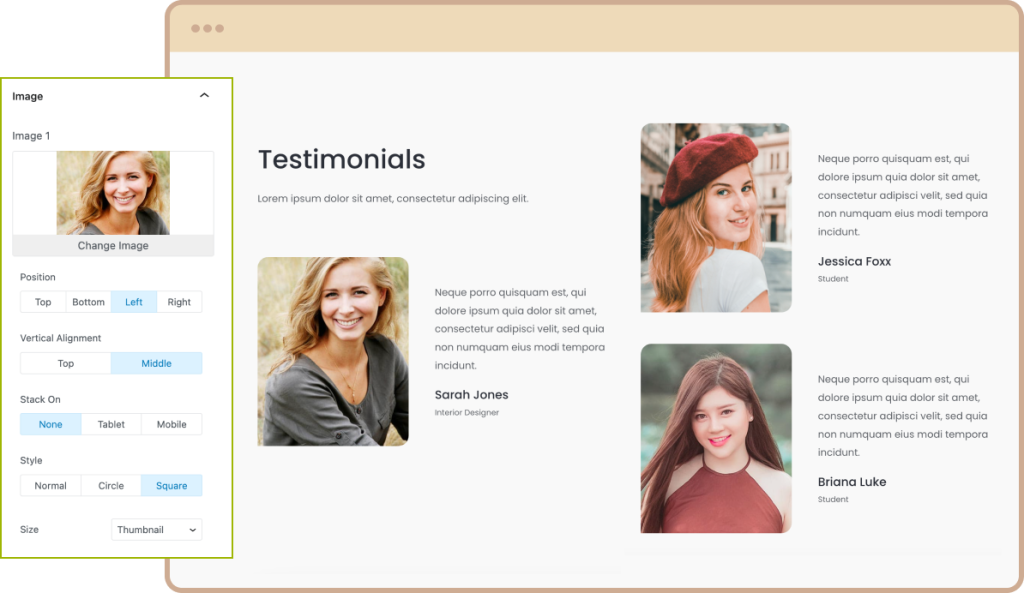Enable Stack On for Tablet

coord(110,423)
